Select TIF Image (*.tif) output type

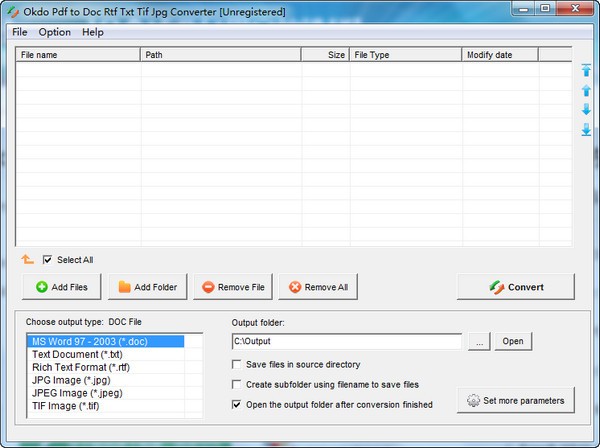[106, 406]
